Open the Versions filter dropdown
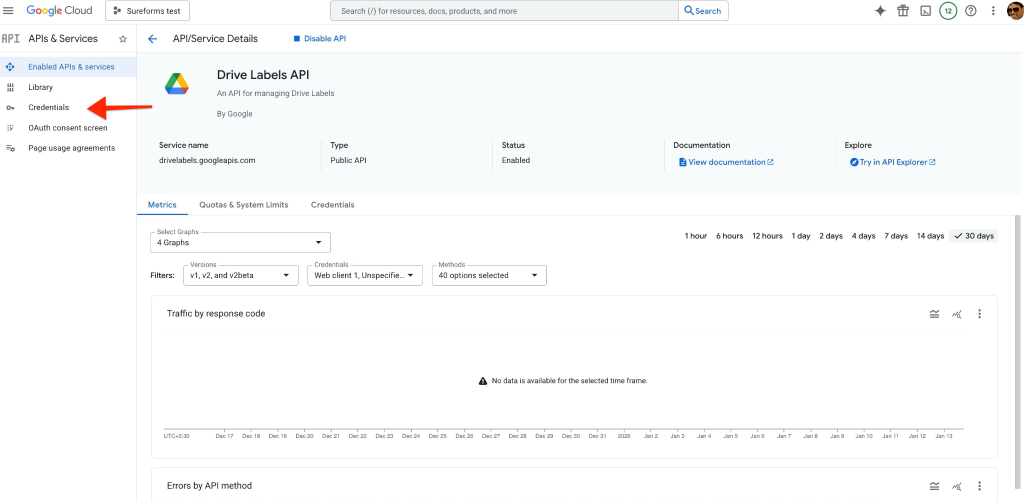The width and height of the screenshot is (1024, 502). 240,275
